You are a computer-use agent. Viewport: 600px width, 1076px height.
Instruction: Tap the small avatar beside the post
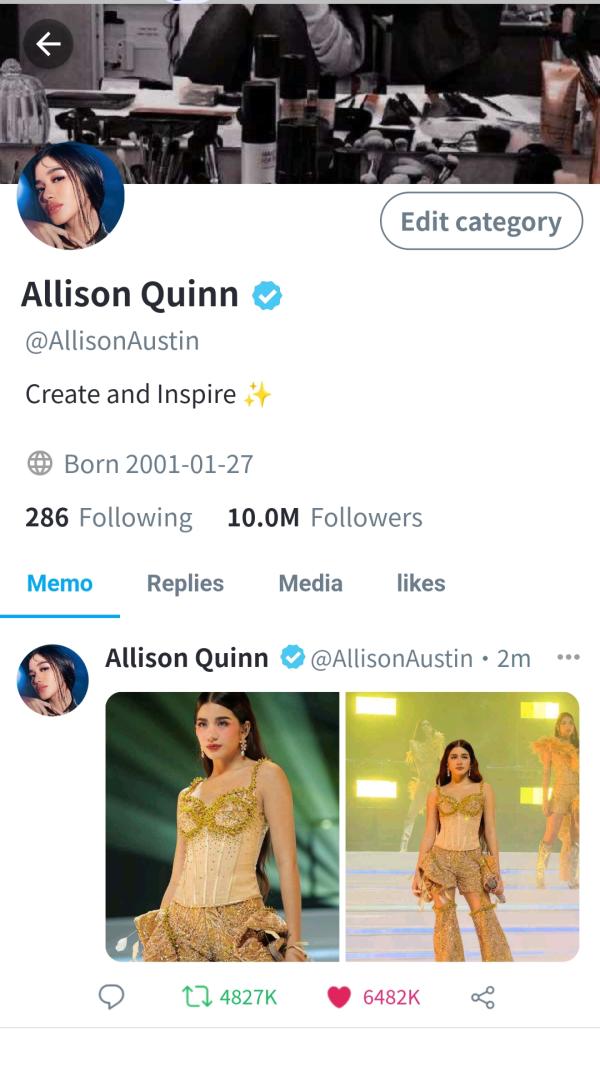pyautogui.click(x=53, y=680)
